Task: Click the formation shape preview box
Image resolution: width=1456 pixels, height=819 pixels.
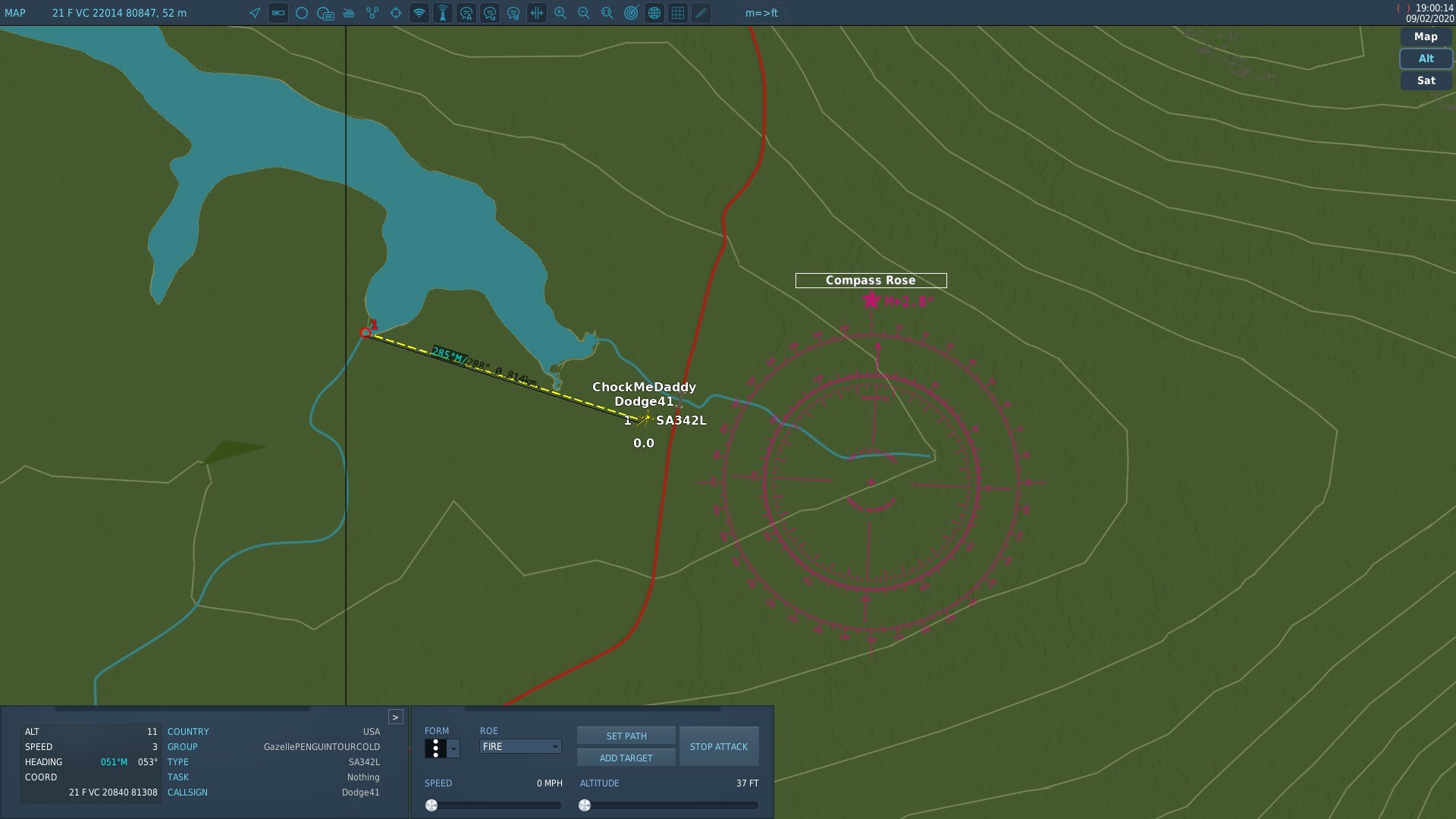Action: [x=435, y=748]
